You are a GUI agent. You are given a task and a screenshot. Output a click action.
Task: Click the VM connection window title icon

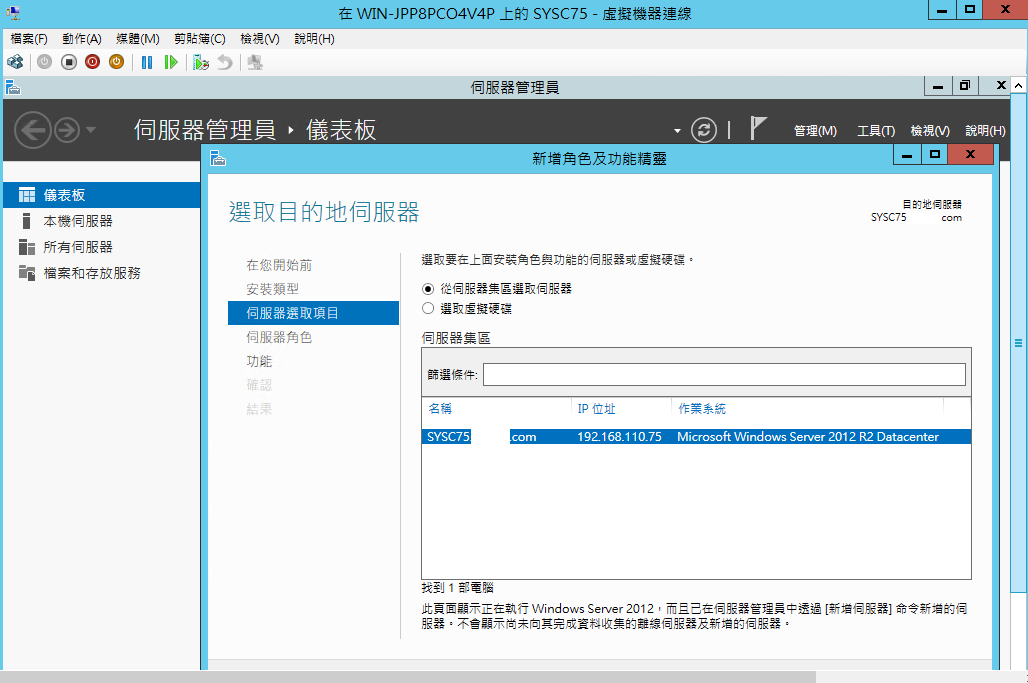tap(12, 12)
